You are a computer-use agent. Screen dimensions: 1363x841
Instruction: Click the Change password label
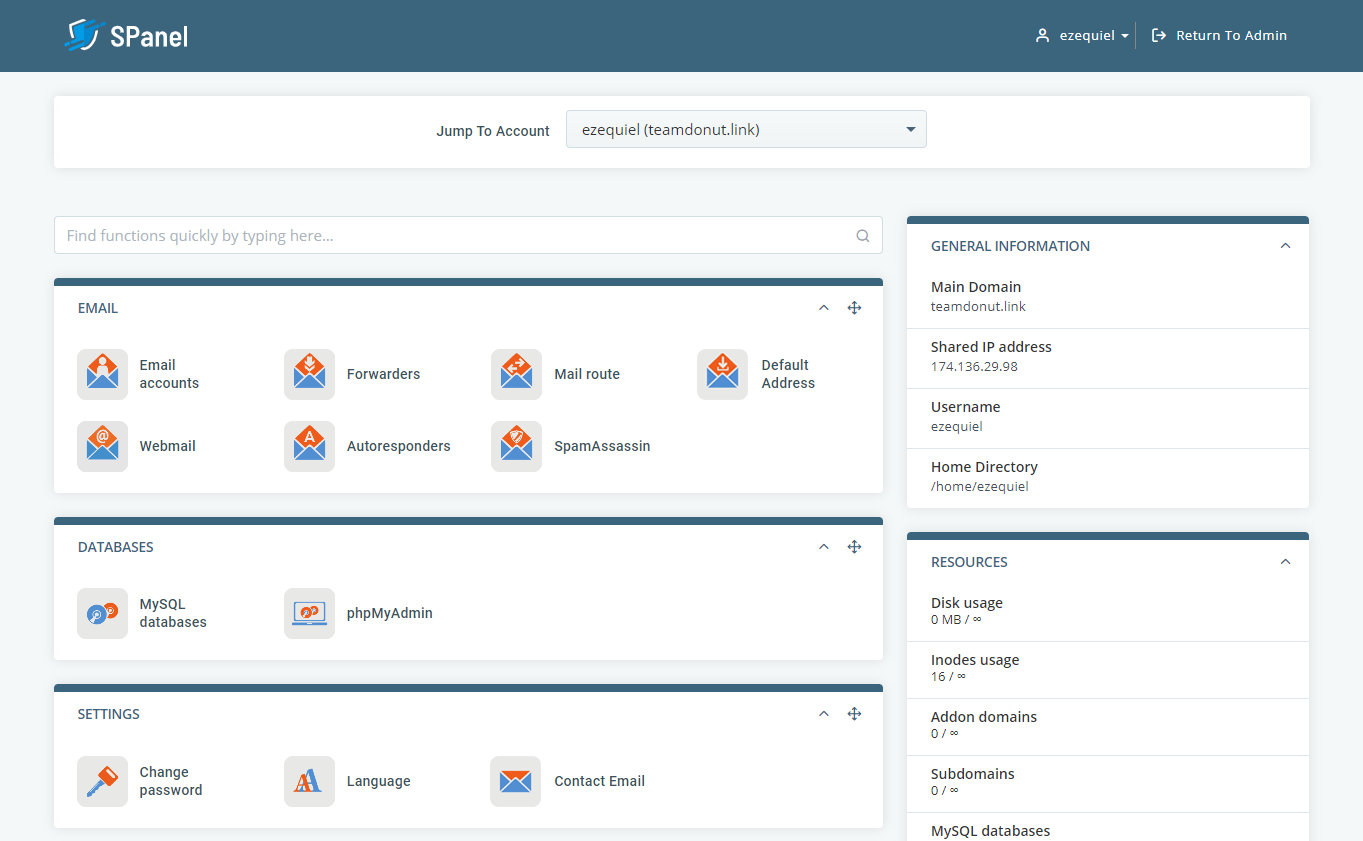(171, 781)
